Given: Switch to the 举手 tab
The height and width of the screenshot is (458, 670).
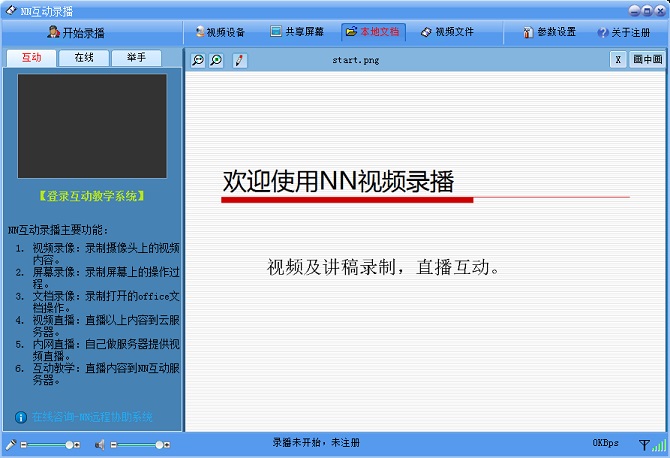Looking at the screenshot, I should pos(136,58).
